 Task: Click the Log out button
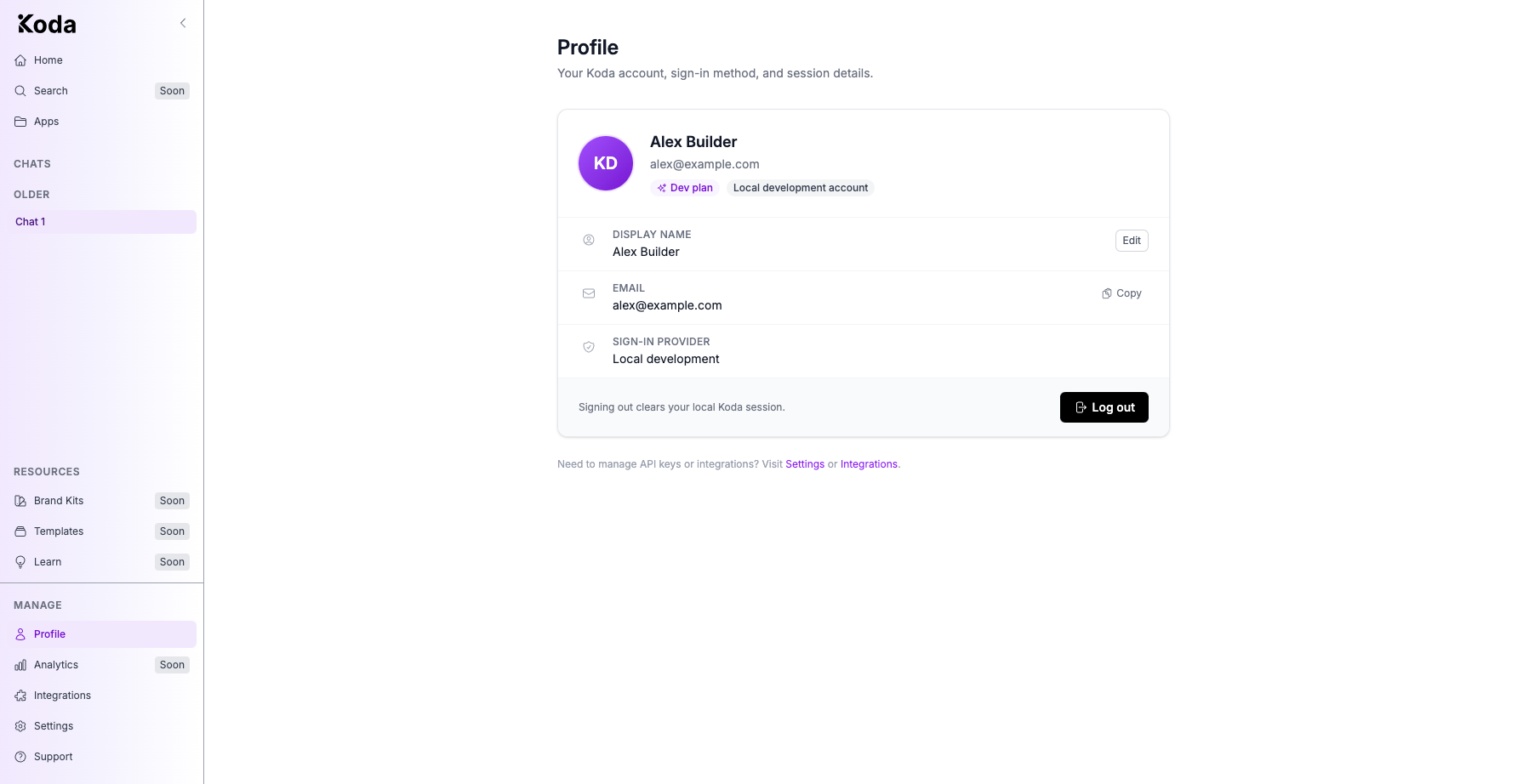(1104, 407)
